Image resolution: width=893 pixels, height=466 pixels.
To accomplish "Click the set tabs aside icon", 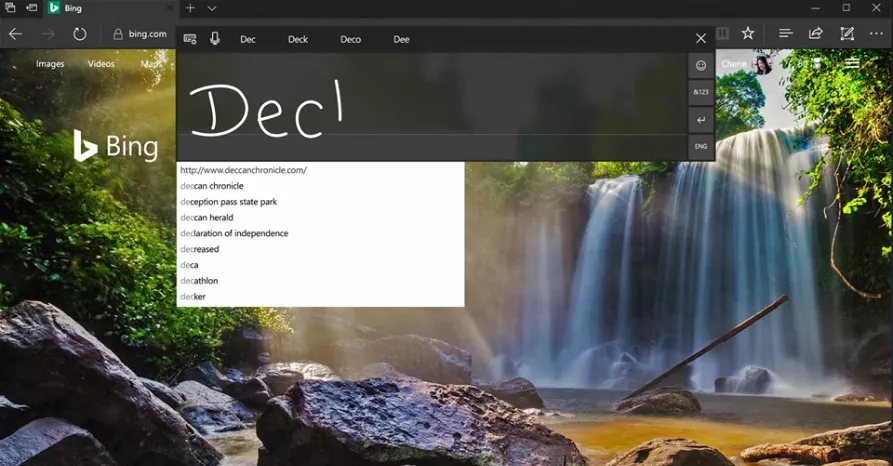I will pos(32,8).
